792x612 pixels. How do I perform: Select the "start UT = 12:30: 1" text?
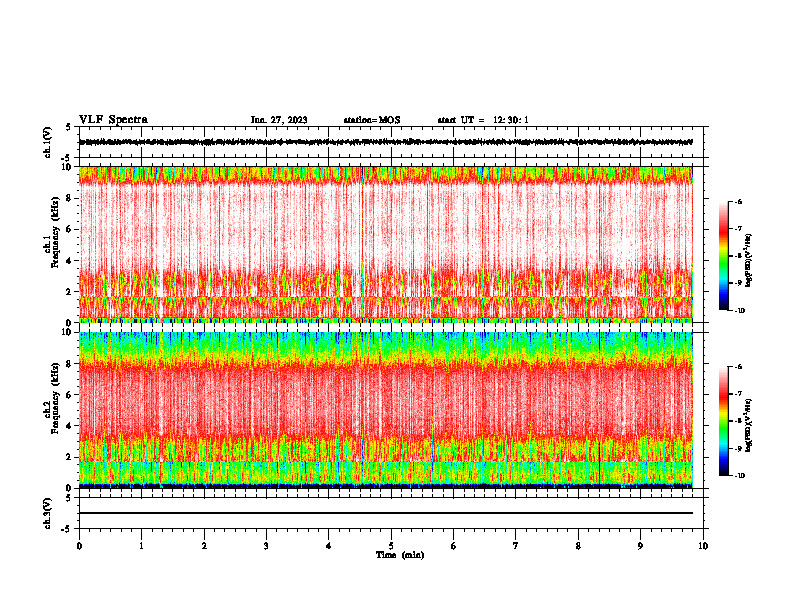[x=483, y=120]
